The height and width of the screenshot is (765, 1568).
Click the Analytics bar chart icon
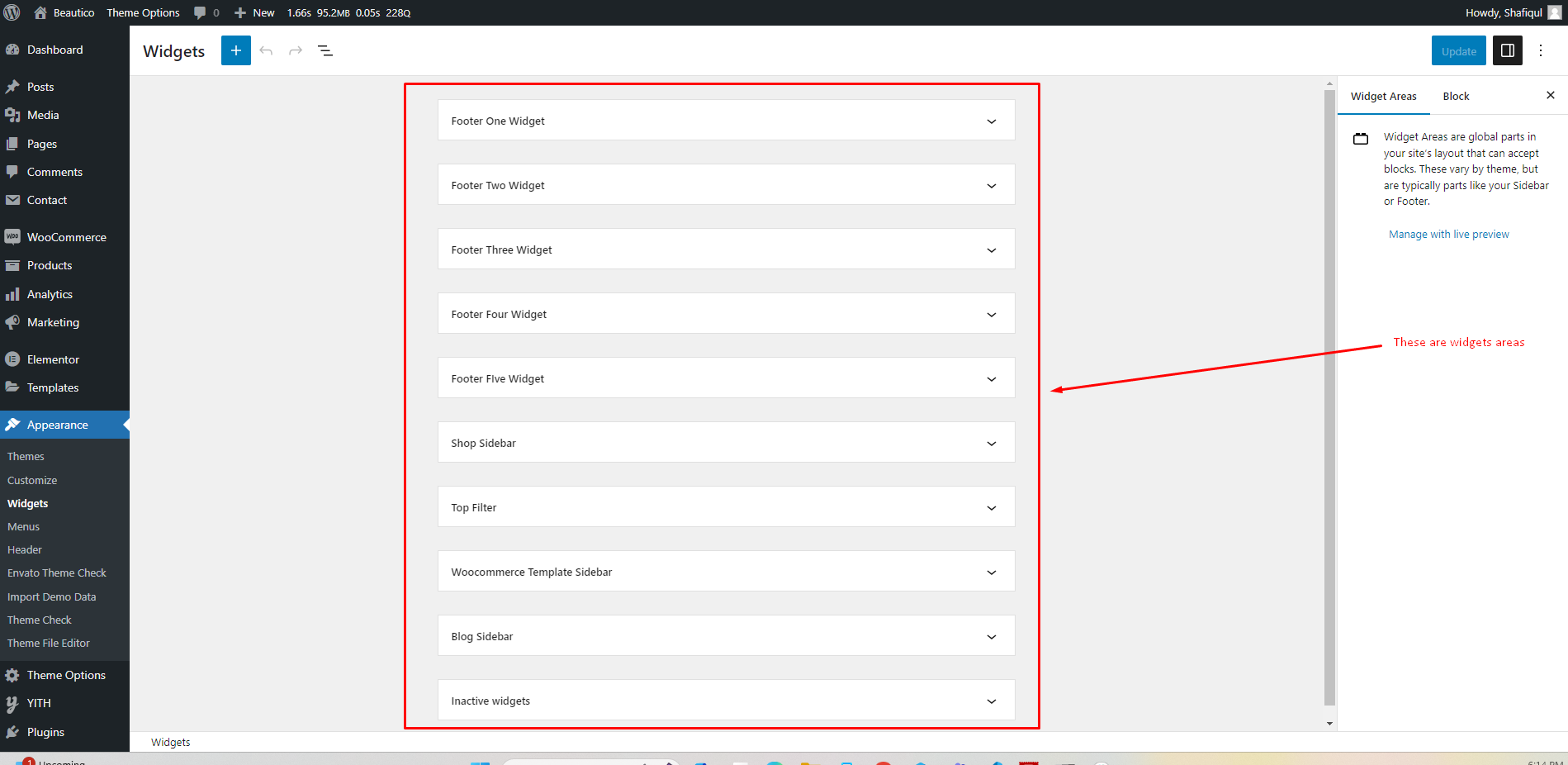[12, 294]
